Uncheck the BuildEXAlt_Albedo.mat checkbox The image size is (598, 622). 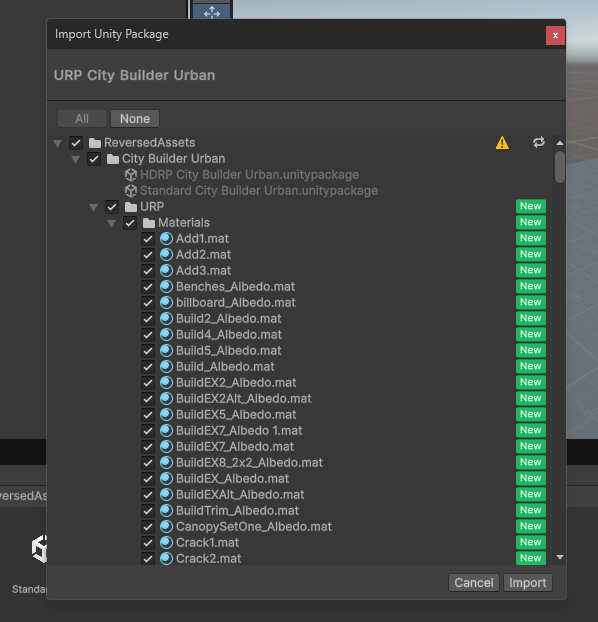click(148, 495)
